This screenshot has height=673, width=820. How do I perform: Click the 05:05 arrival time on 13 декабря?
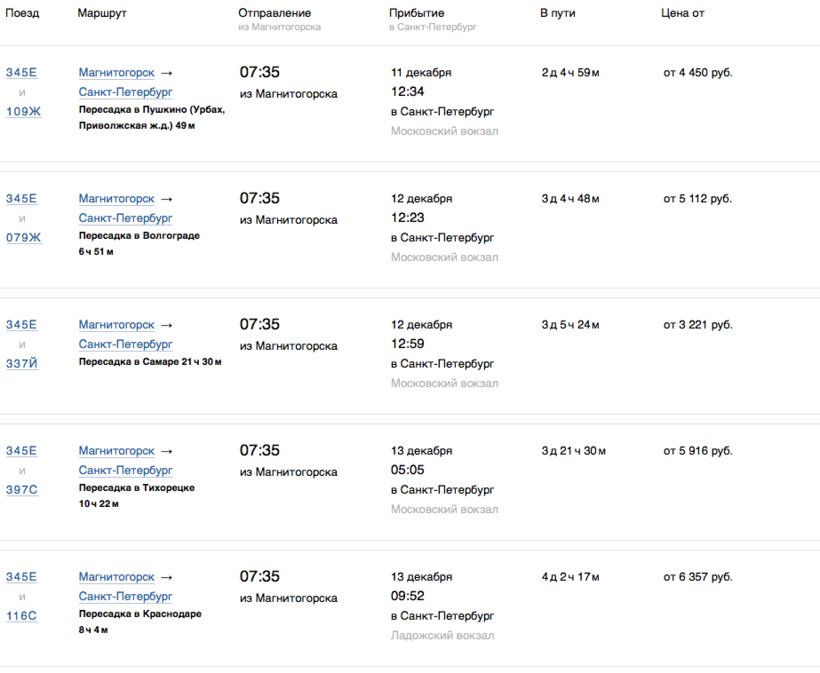(407, 470)
